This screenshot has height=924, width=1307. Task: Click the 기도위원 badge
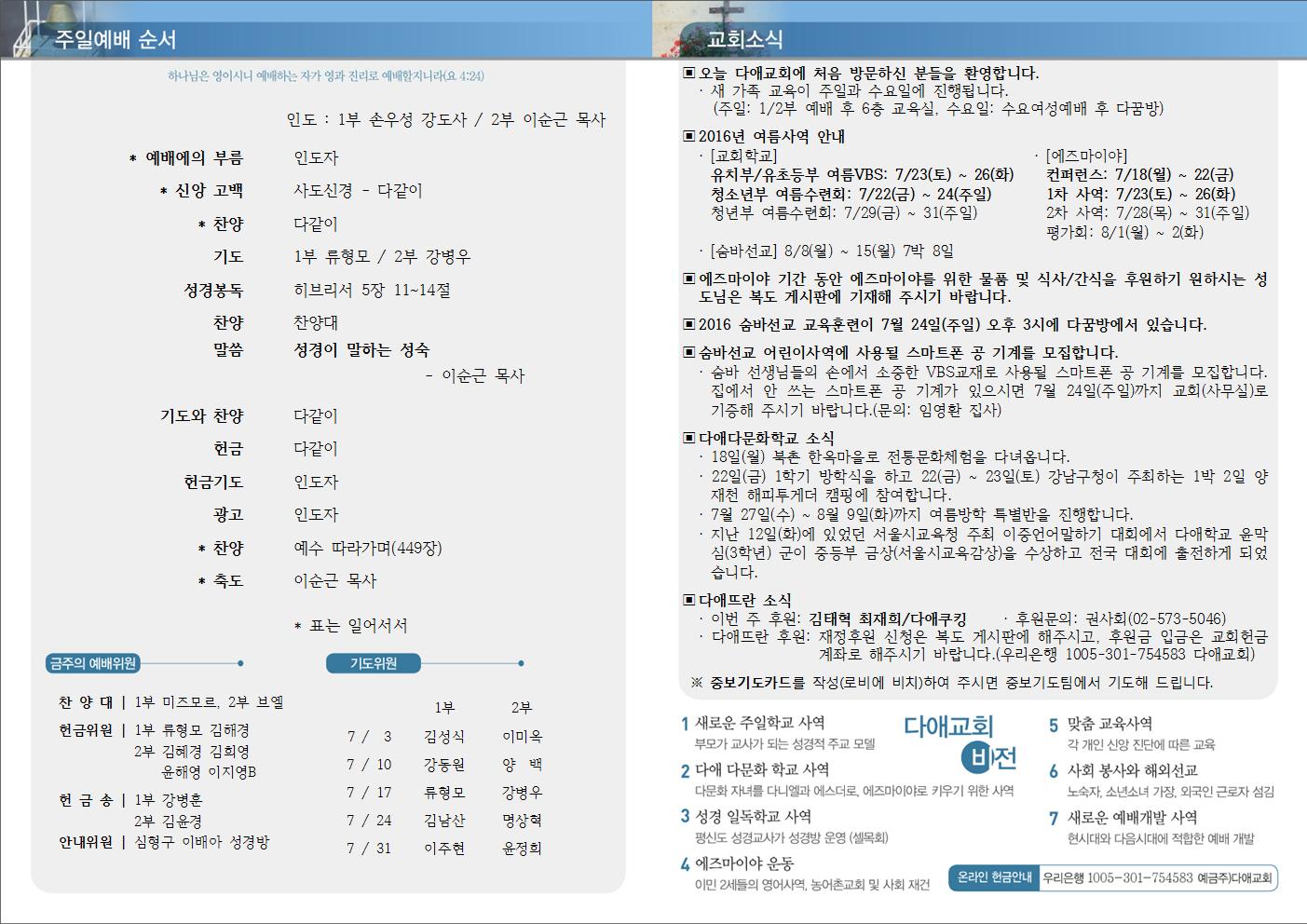374,663
